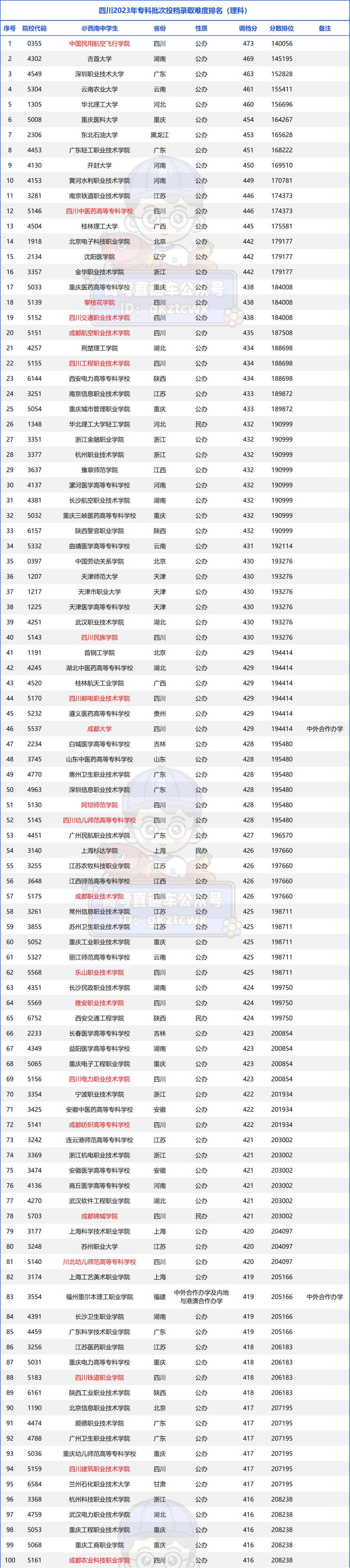Click 成都农业科技职业学院 in row 100
The width and height of the screenshot is (350, 1568).
pos(99,1560)
